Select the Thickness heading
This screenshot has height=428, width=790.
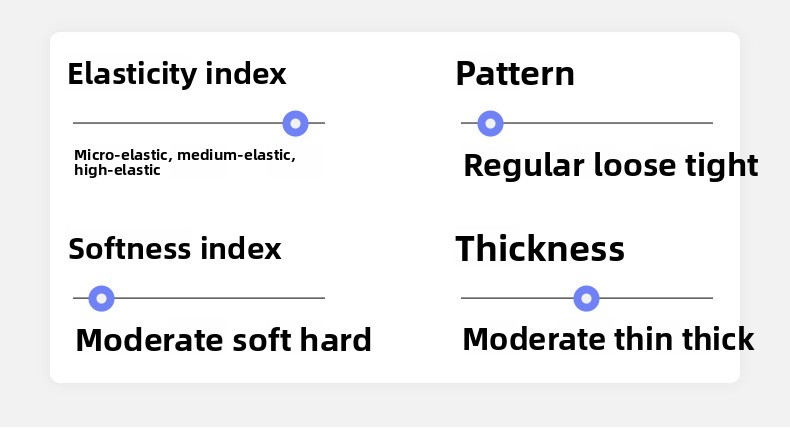click(540, 249)
